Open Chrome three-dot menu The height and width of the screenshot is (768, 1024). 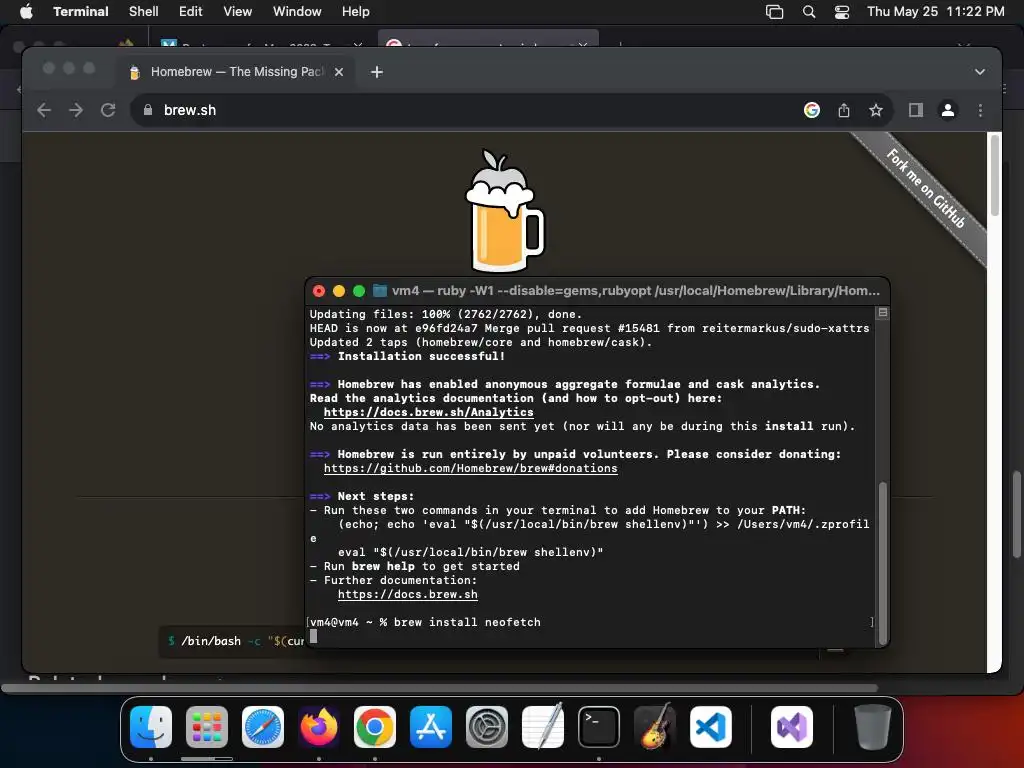pyautogui.click(x=980, y=110)
